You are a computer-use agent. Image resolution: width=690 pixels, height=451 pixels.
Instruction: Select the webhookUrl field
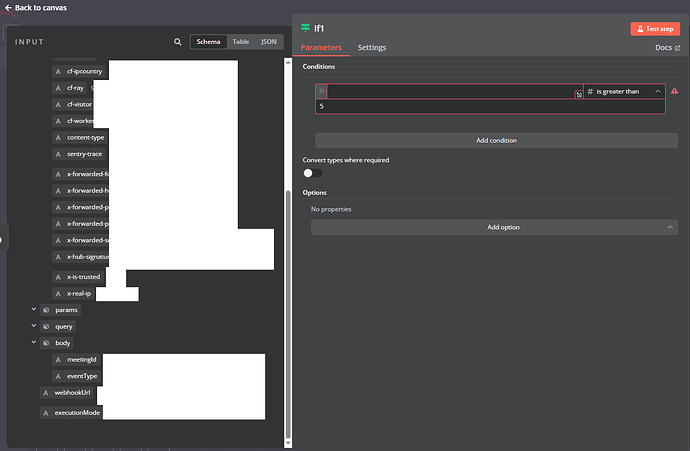[x=66, y=393]
